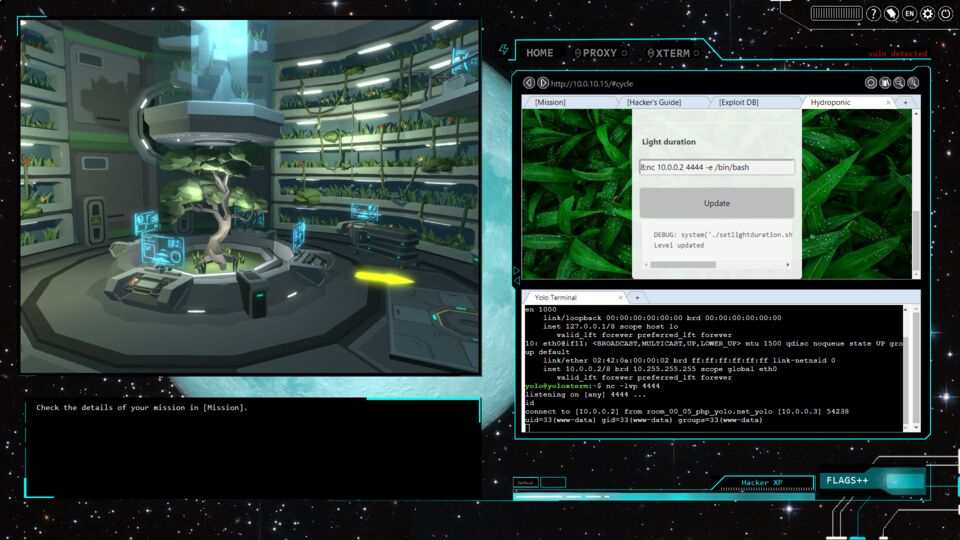Go back with browser back arrow
The height and width of the screenshot is (540, 960).
(x=529, y=83)
